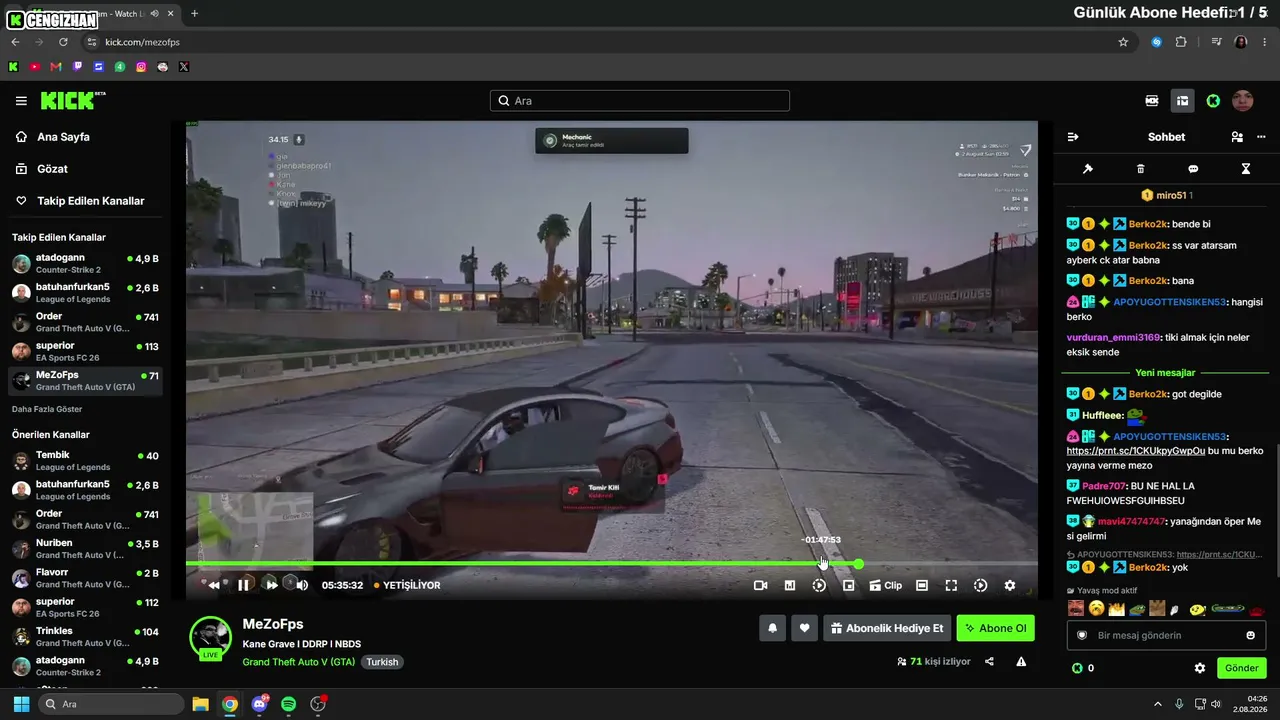This screenshot has height=720, width=1280.
Task: Open the YouTube bookmark in bookmarks bar
Action: pos(34,67)
